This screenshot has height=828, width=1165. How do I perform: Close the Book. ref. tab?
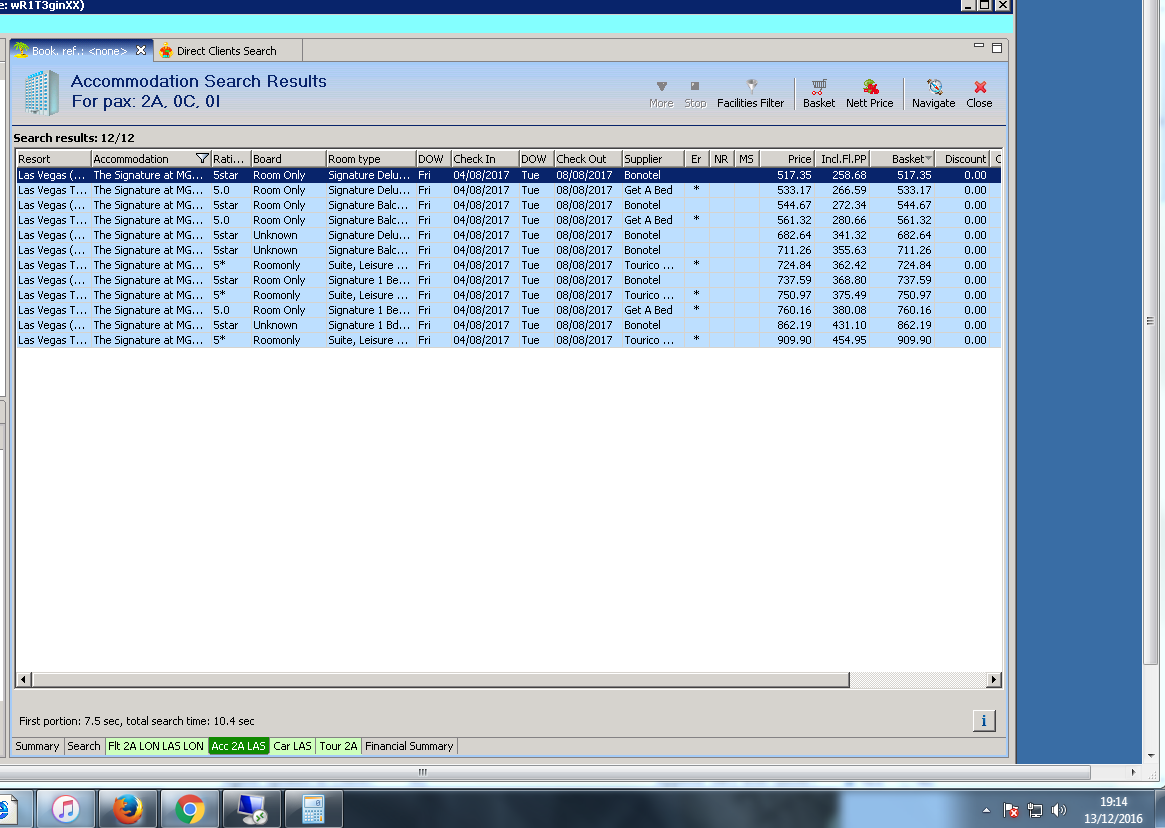141,51
